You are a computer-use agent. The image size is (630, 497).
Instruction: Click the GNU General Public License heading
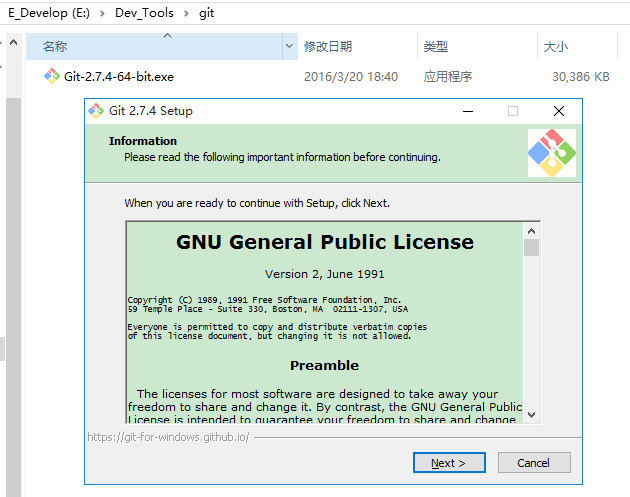click(325, 242)
